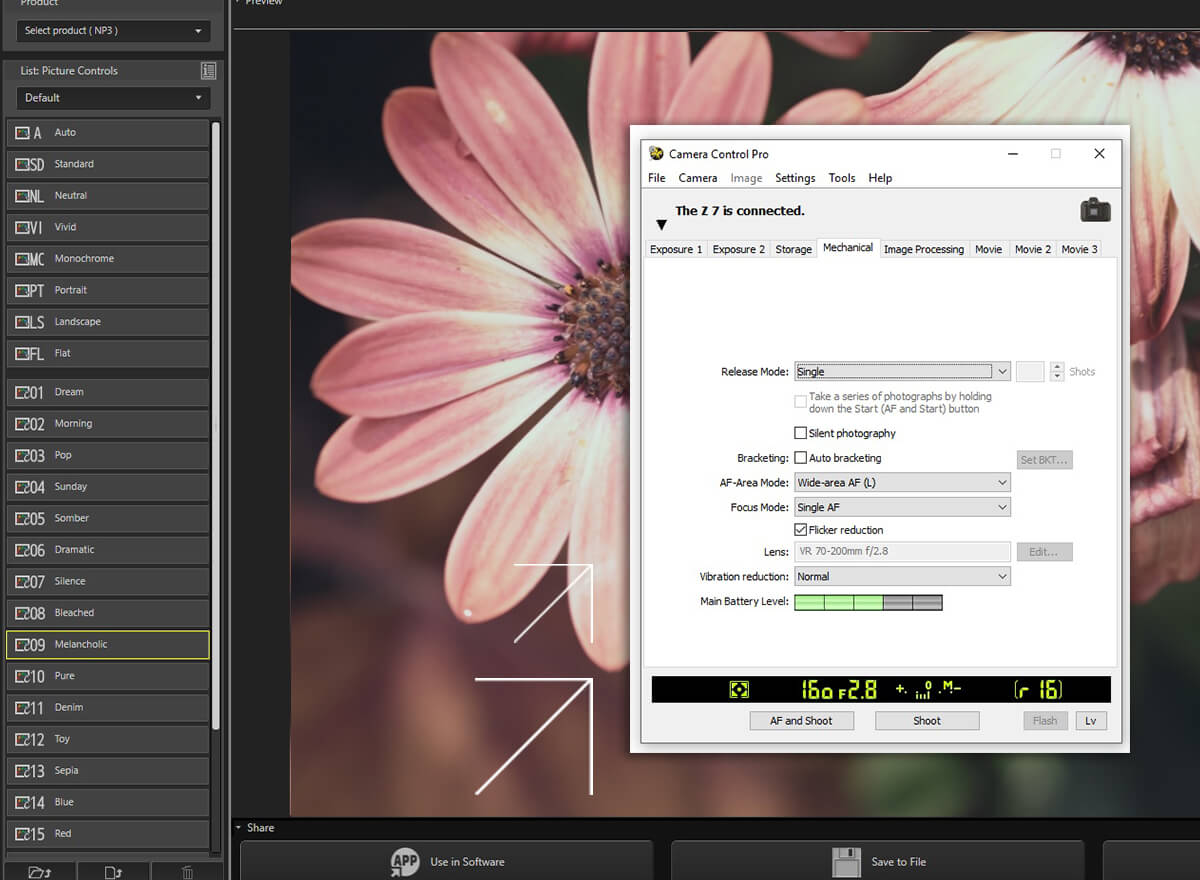Open the Release Mode dropdown
Viewport: 1200px width, 880px height.
(x=902, y=371)
